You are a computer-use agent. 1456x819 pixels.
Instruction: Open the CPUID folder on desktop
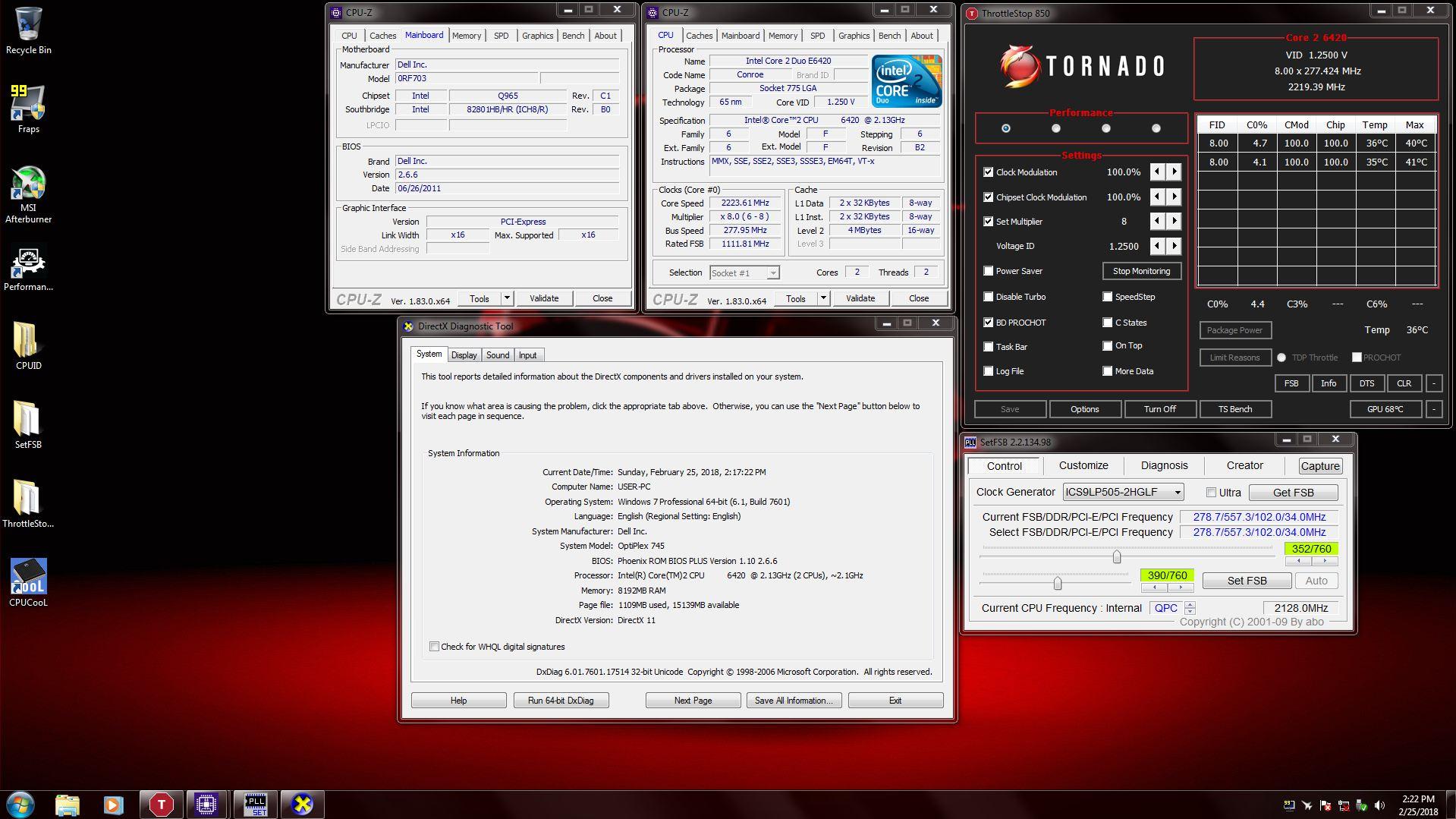click(28, 345)
